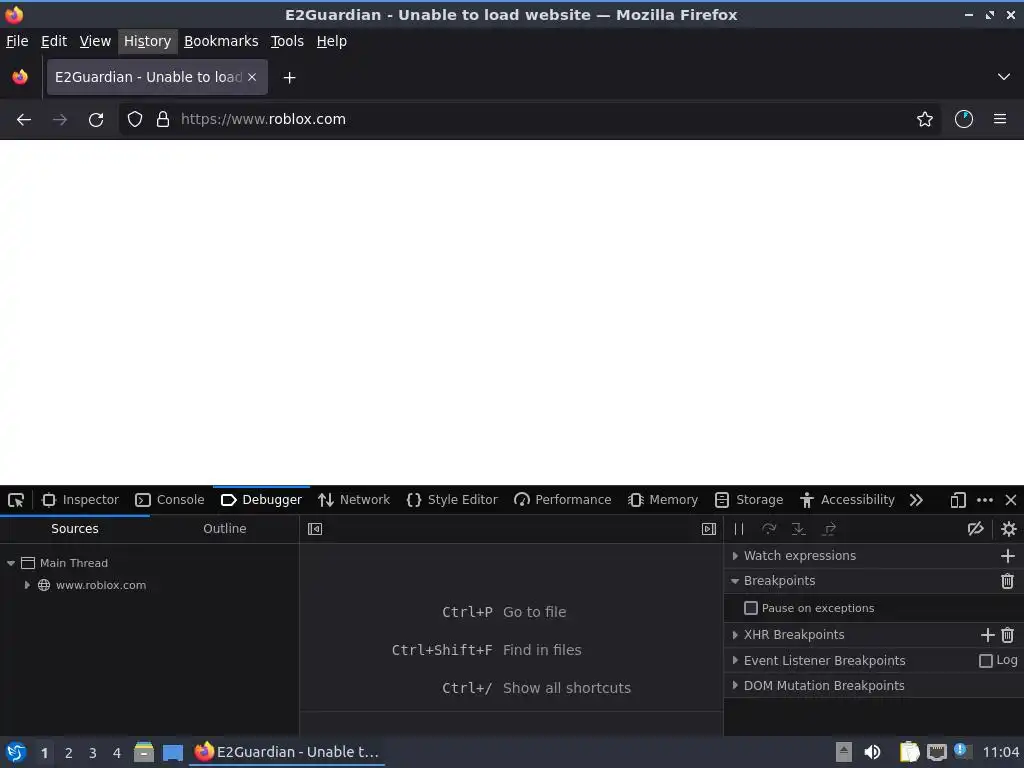
Task: View site security padlock info
Action: pos(163,120)
